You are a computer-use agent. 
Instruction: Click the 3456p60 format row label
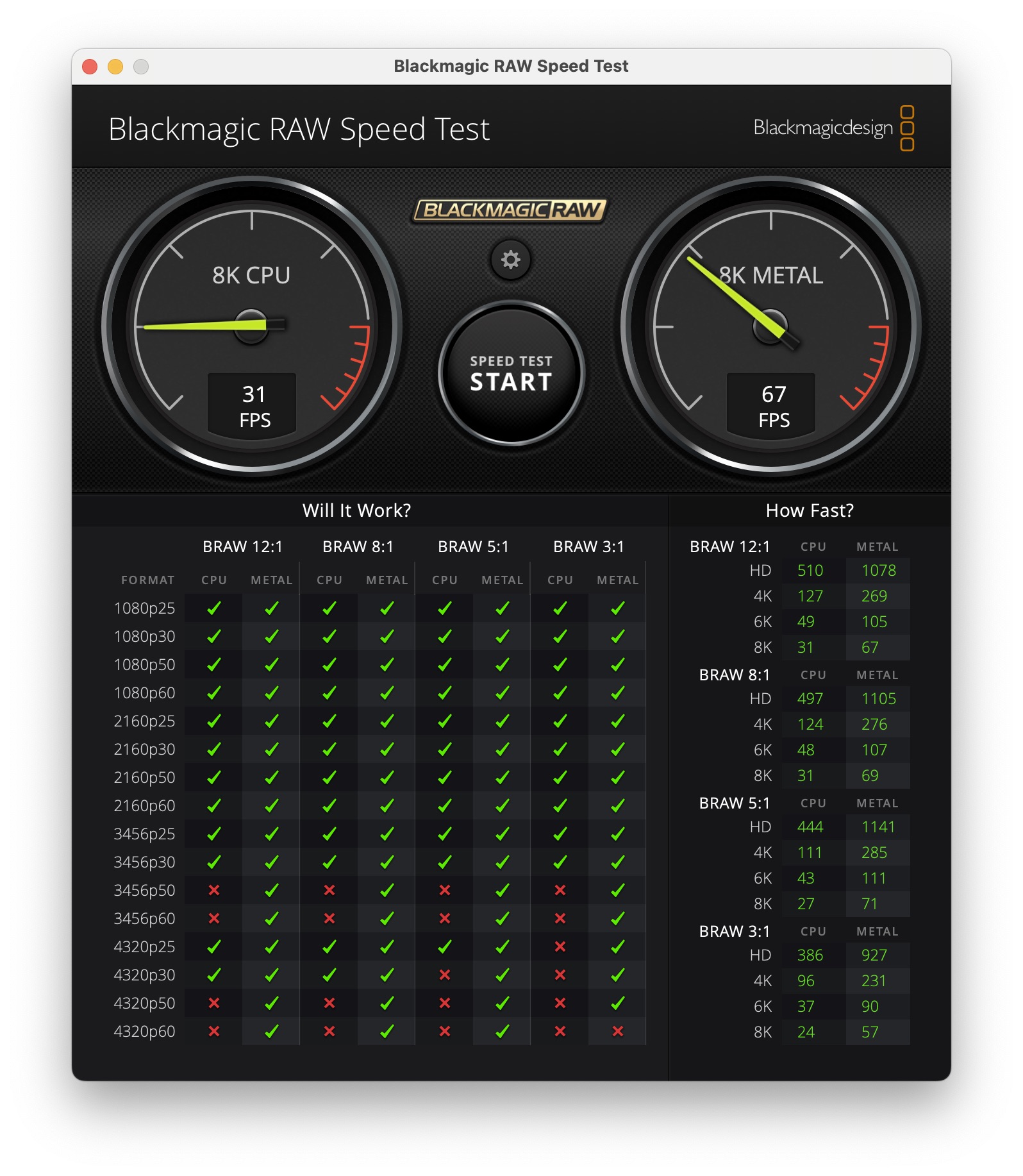[144, 918]
